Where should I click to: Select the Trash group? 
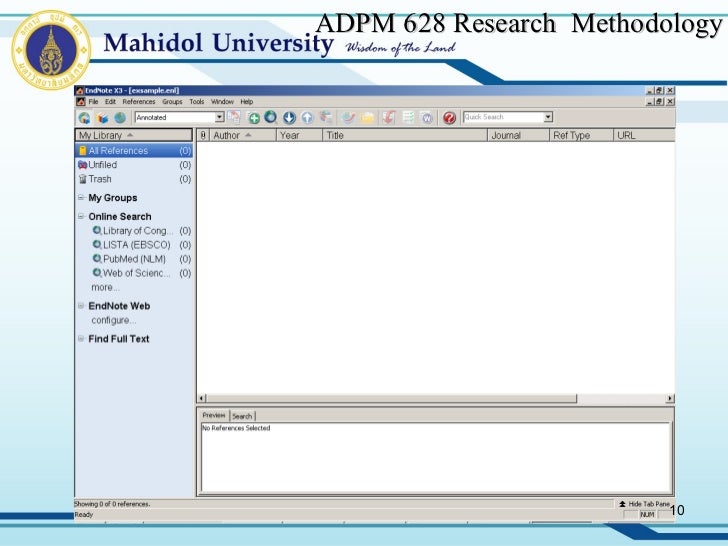coord(134,179)
